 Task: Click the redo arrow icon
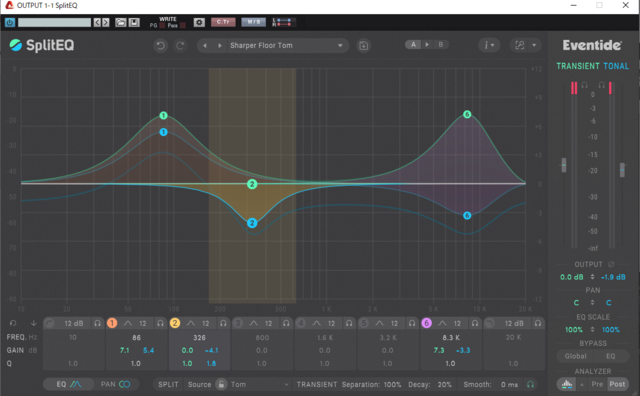[180, 45]
